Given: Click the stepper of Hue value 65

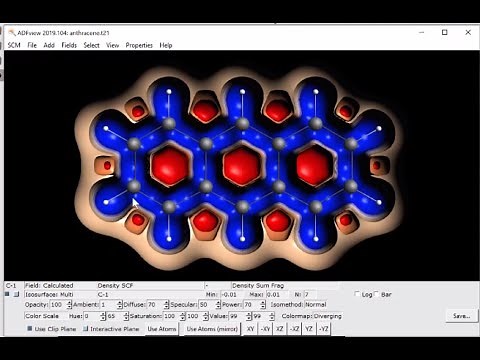Looking at the screenshot, I should coord(126,316).
